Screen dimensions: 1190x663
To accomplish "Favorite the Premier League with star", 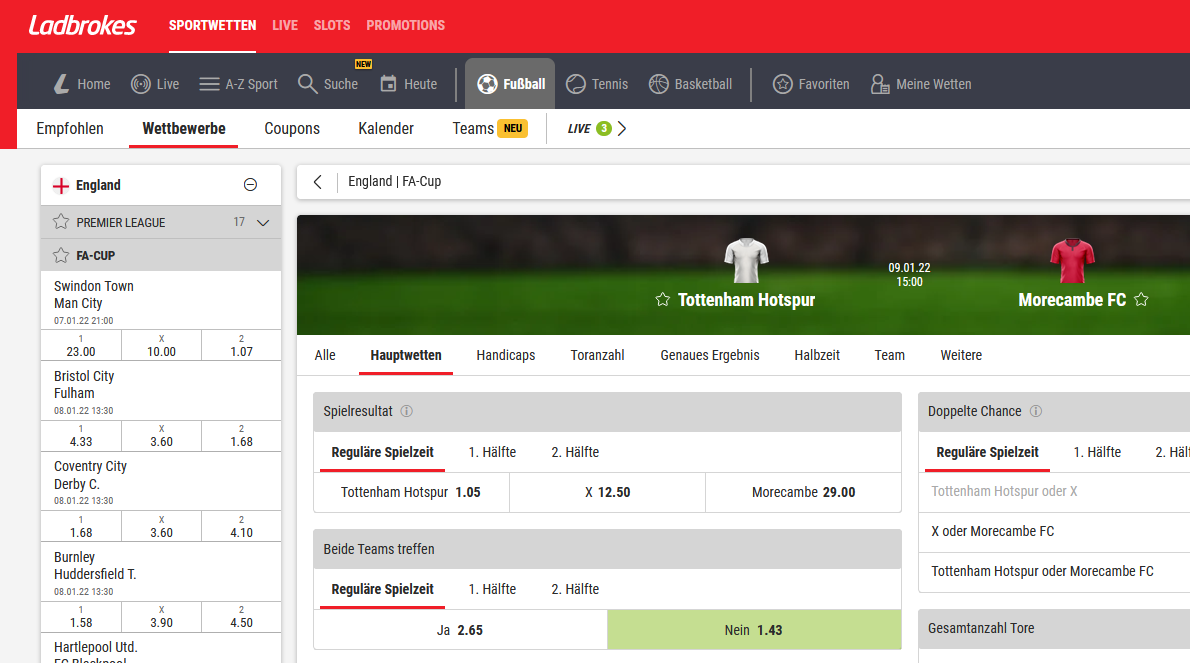I will [61, 222].
